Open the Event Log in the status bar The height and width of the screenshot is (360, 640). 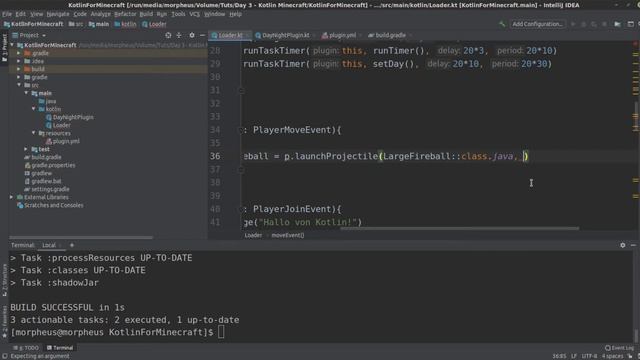tap(620, 348)
